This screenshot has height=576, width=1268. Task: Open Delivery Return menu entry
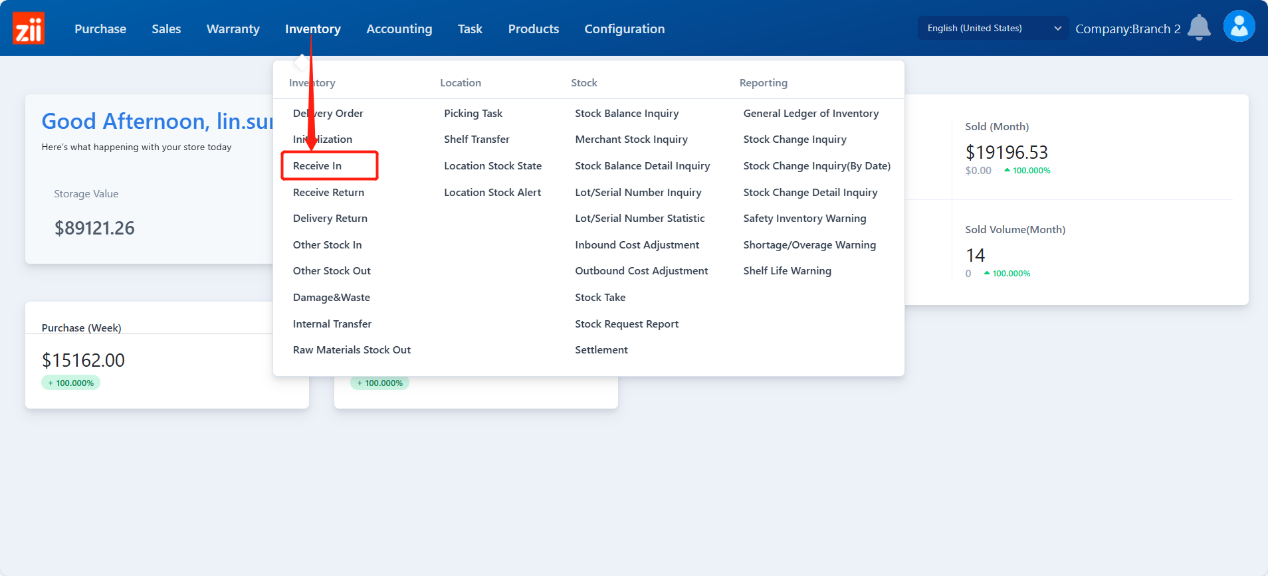point(330,219)
